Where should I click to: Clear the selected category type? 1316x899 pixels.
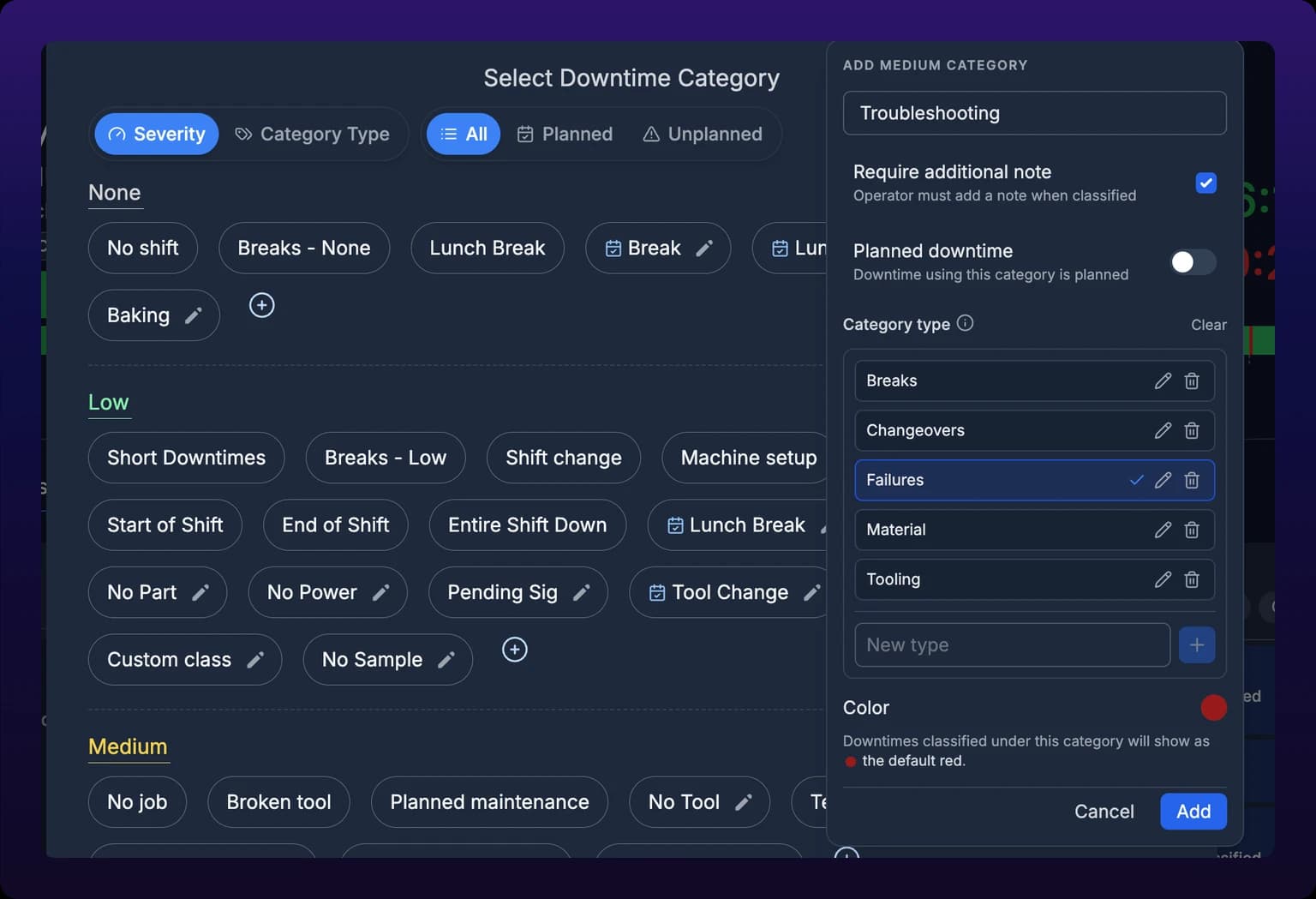(x=1208, y=325)
